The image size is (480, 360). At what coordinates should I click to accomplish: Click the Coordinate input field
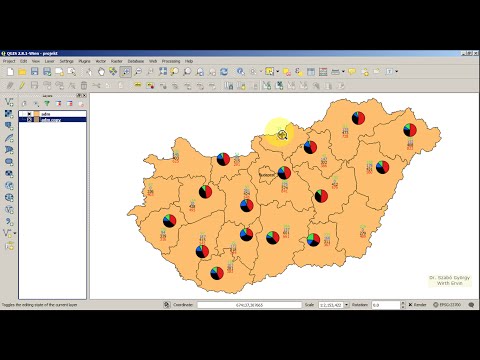pos(249,305)
